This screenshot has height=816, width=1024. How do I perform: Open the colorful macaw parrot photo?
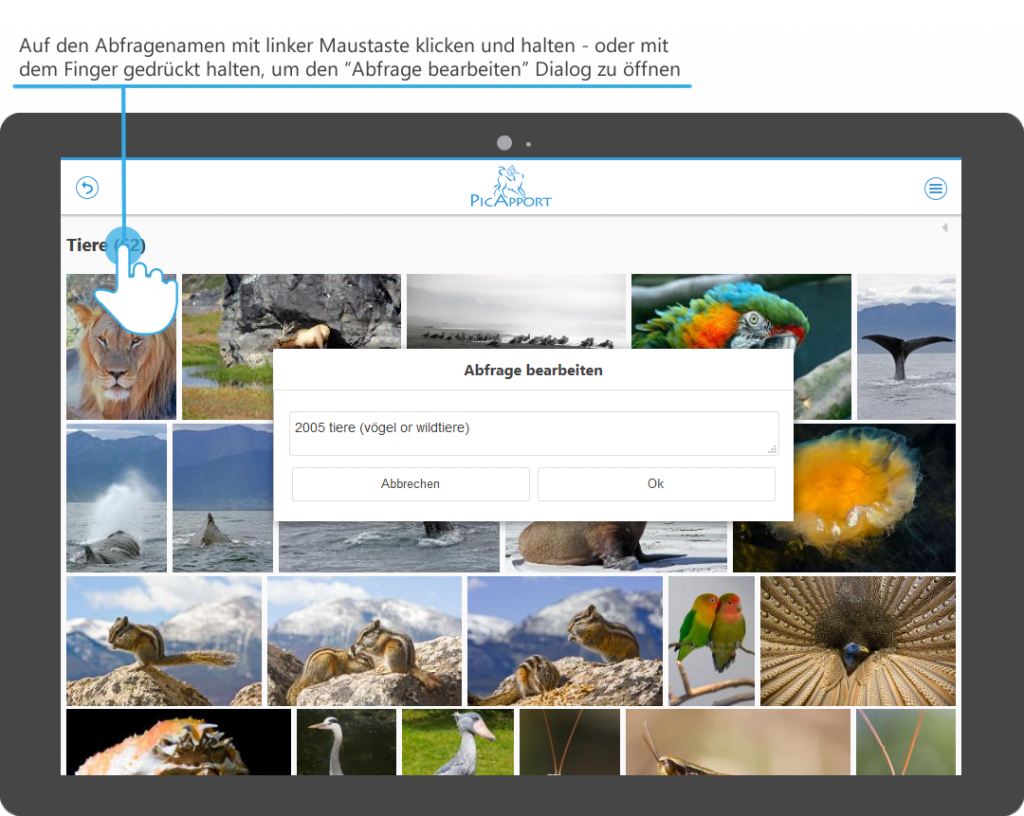point(740,310)
